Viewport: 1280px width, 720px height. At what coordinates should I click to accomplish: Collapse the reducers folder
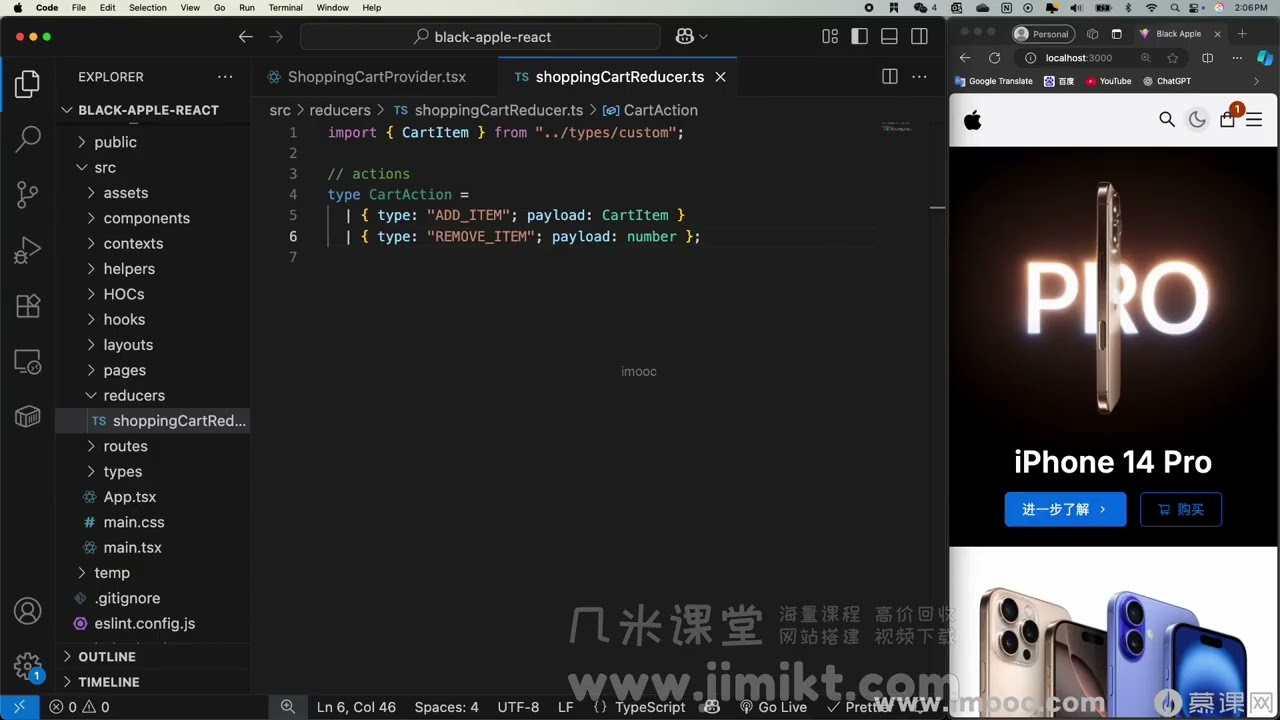(x=134, y=395)
